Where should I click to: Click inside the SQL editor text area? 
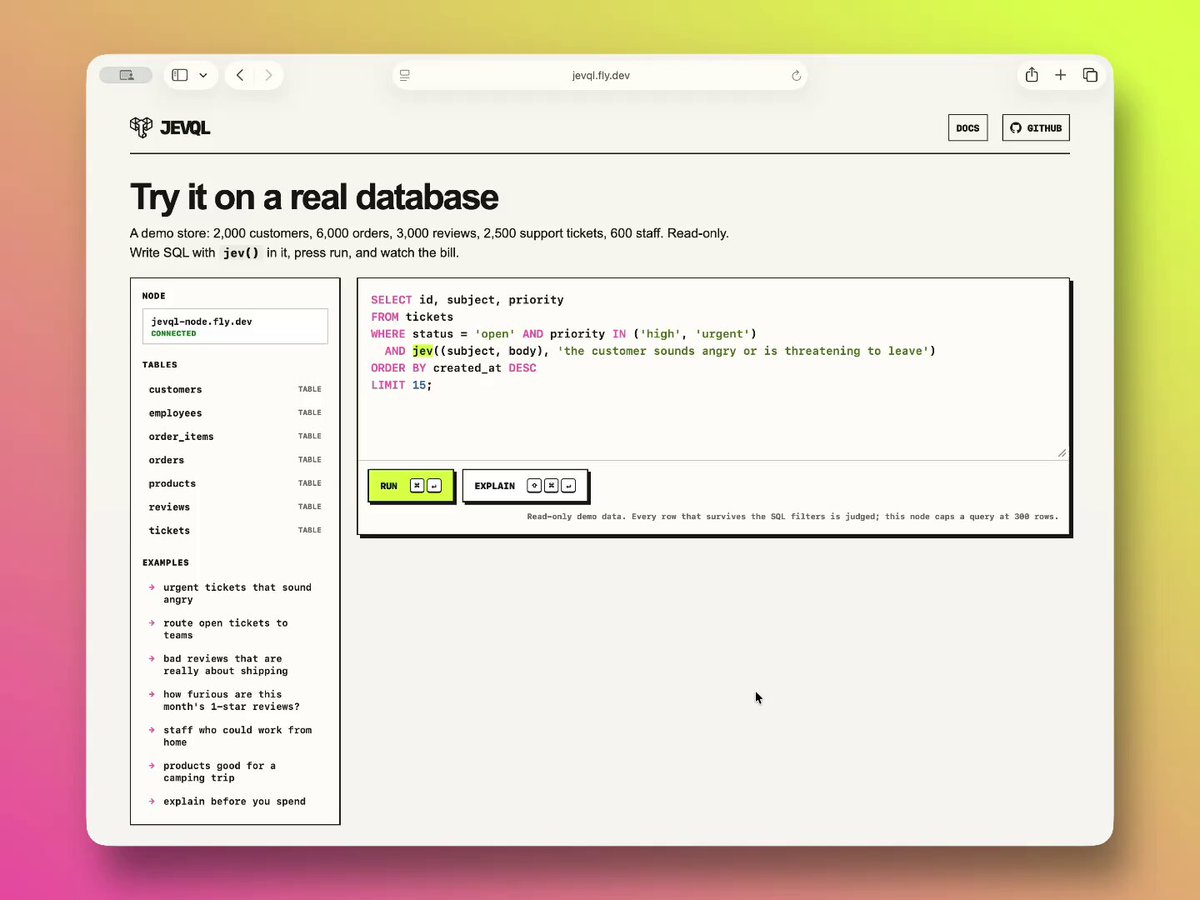(x=713, y=369)
